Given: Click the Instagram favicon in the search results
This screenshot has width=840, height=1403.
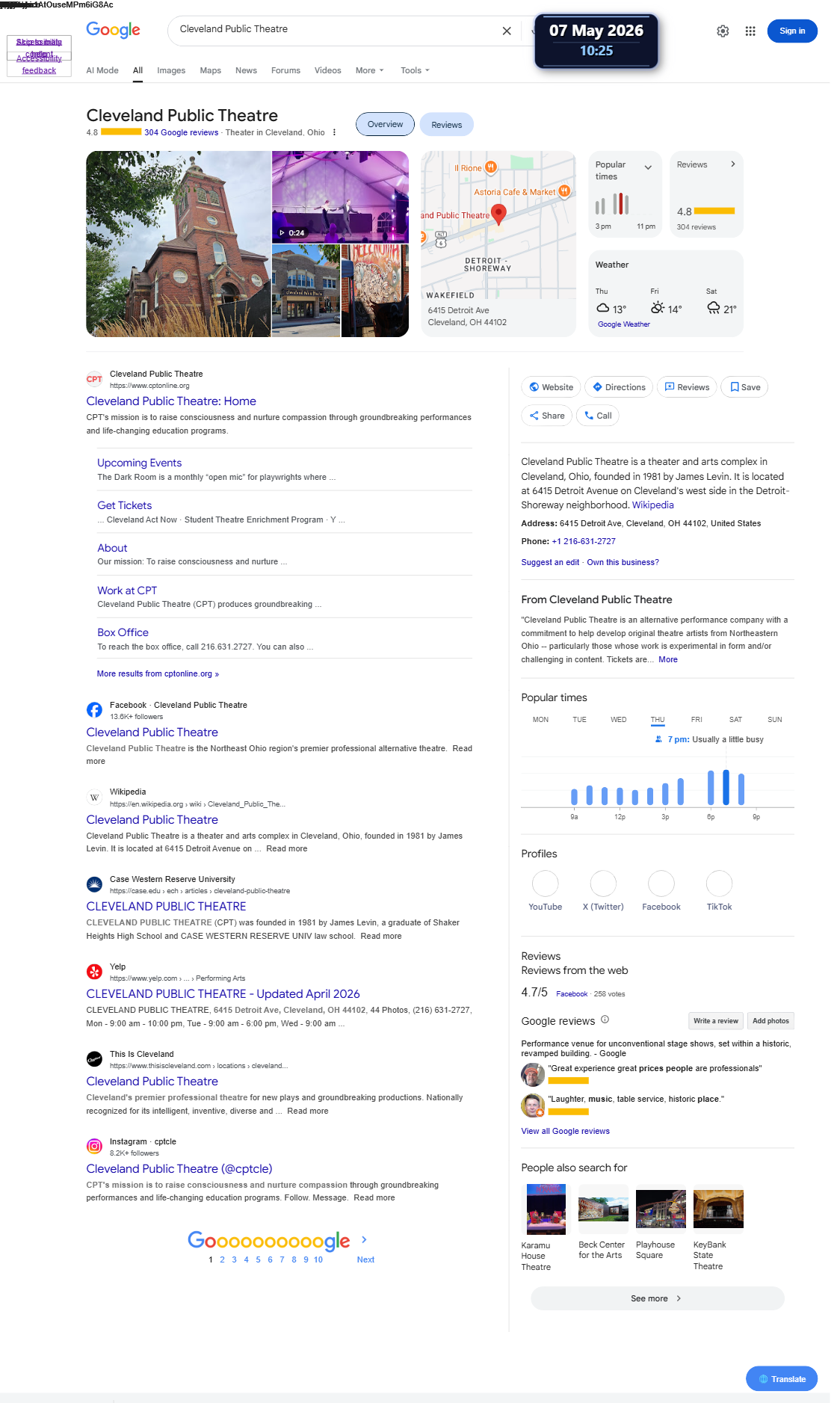Looking at the screenshot, I should (94, 1147).
